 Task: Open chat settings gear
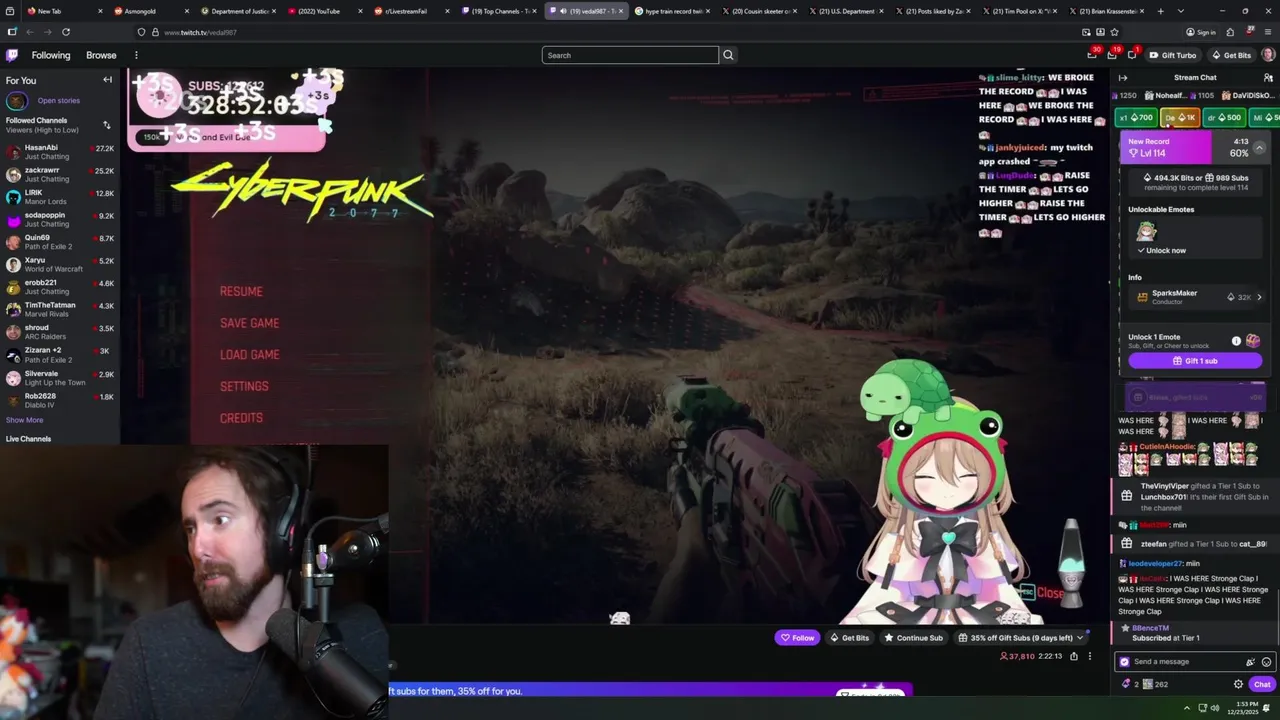[1238, 684]
